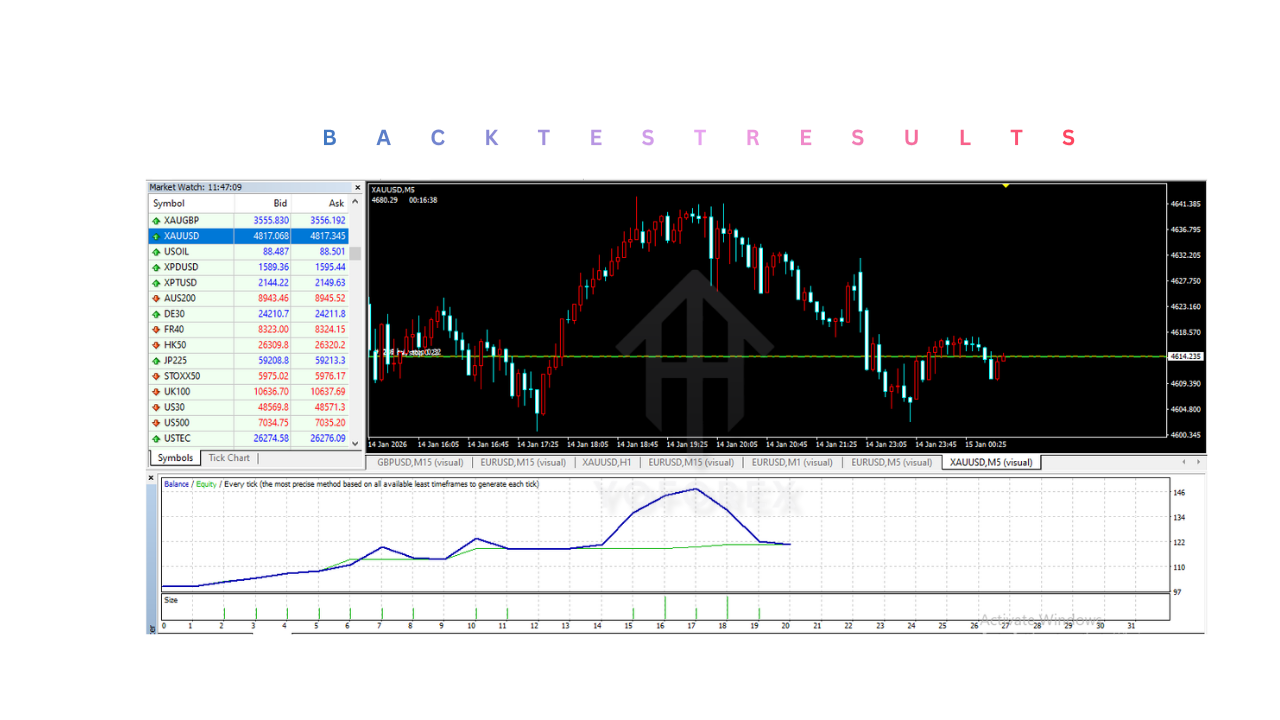The height and width of the screenshot is (720, 1280).
Task: Click the green up-arrow icon beside XAUGBP
Action: [x=156, y=220]
